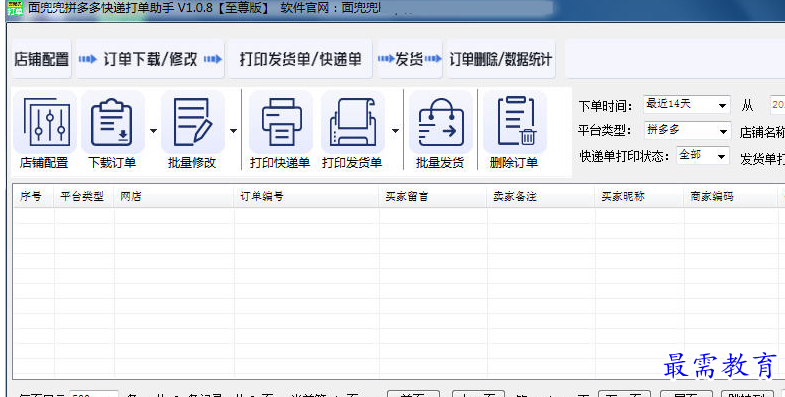
Task: Select the 发货 workflow step
Action: tap(410, 59)
